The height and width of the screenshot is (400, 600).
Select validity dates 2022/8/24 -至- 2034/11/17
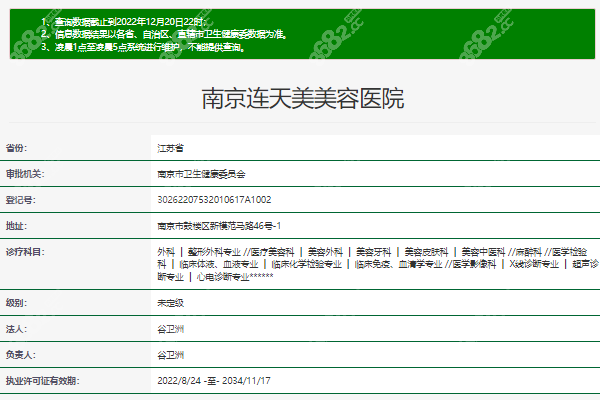[214, 380]
